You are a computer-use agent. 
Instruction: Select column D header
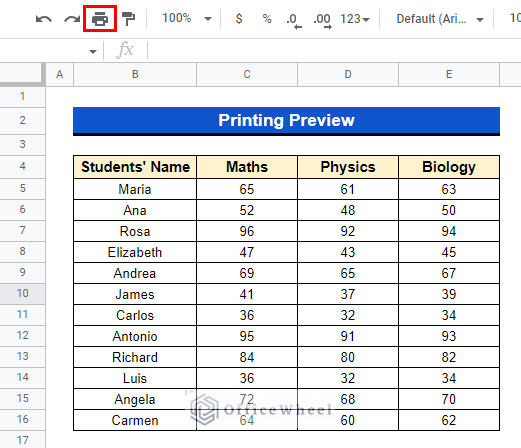point(348,74)
